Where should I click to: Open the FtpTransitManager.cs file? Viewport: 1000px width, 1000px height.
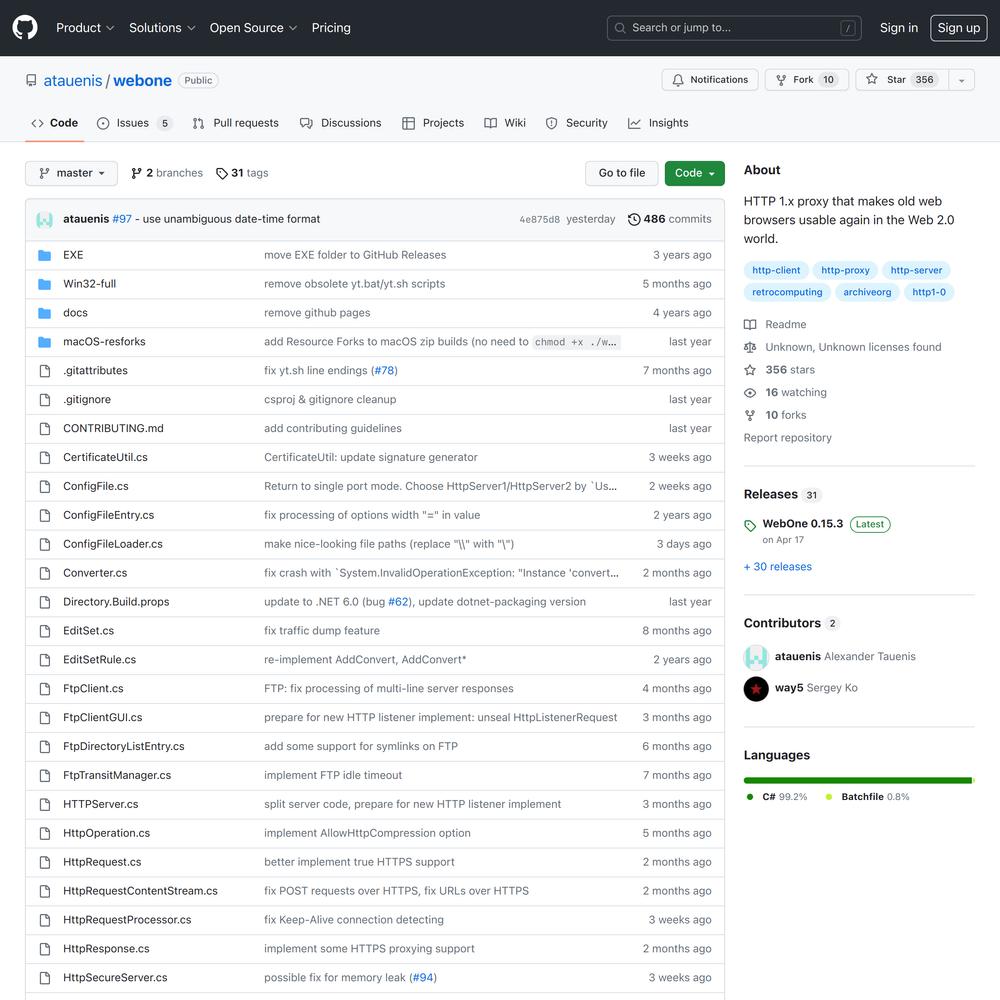click(117, 776)
